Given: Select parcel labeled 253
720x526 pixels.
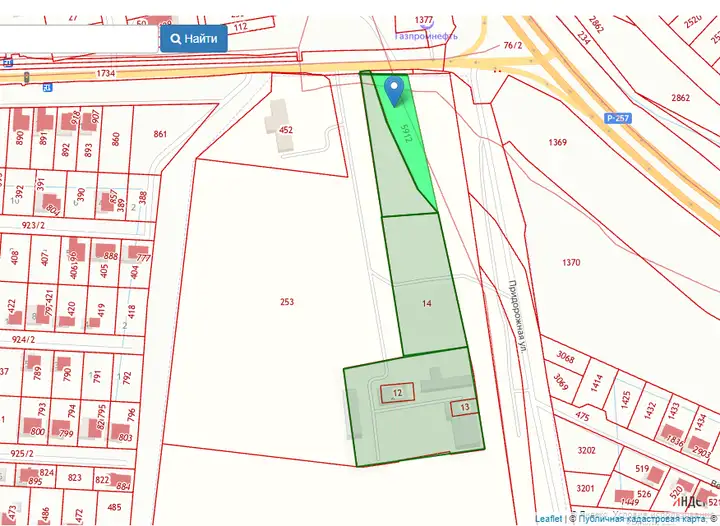Looking at the screenshot, I should 287,301.
